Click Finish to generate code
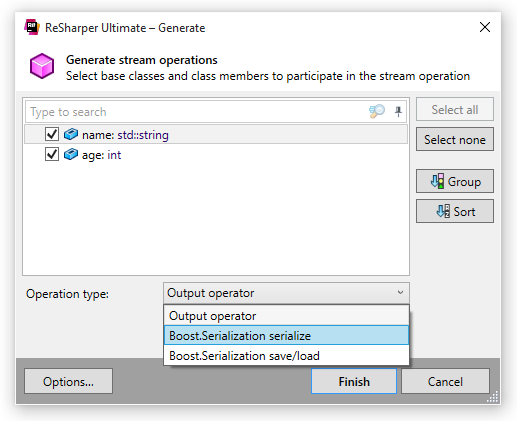This screenshot has width=517, height=421. tap(354, 381)
